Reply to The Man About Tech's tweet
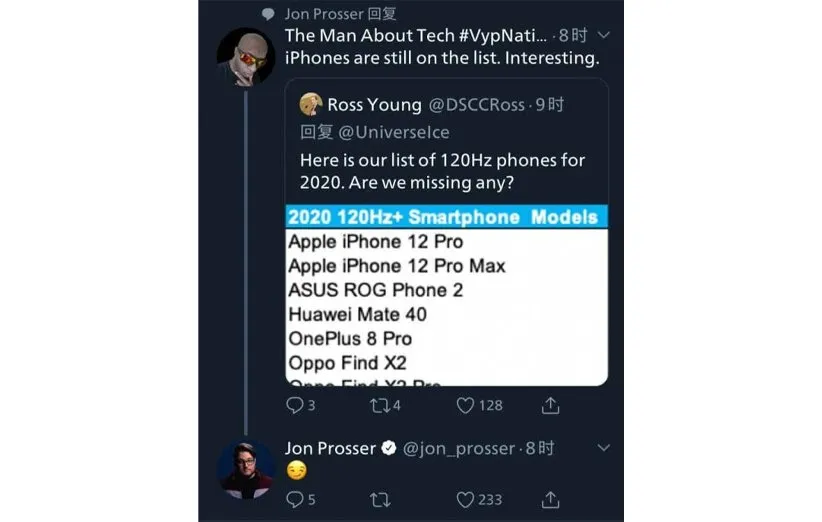This screenshot has width=822, height=522. 295,406
